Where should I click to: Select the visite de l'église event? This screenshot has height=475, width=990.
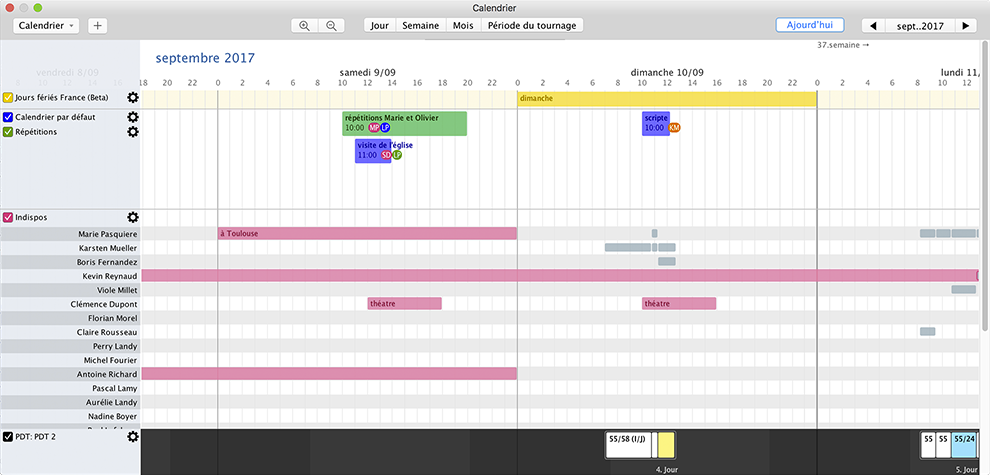[x=373, y=150]
